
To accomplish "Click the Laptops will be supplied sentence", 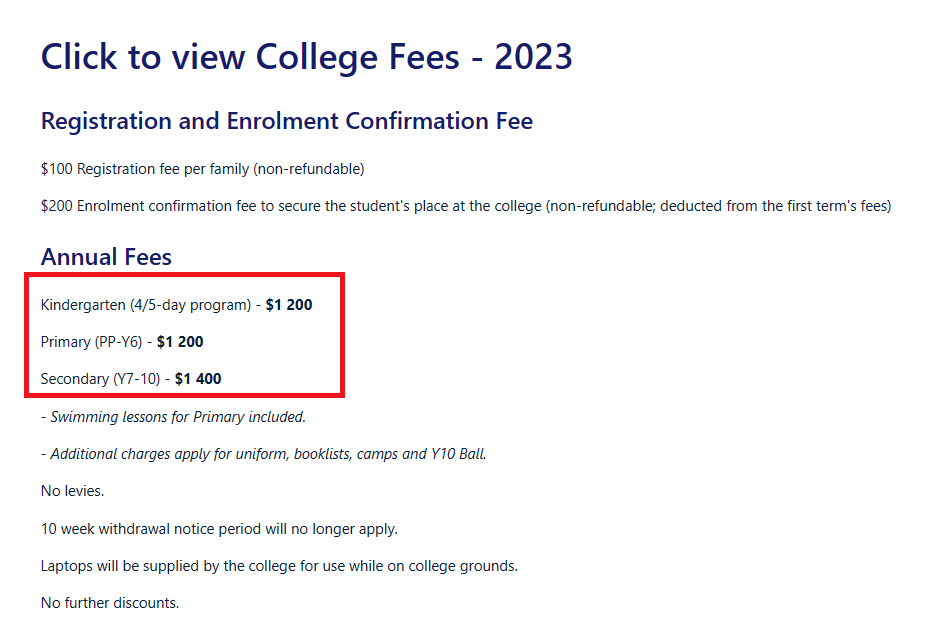I will pos(279,566).
